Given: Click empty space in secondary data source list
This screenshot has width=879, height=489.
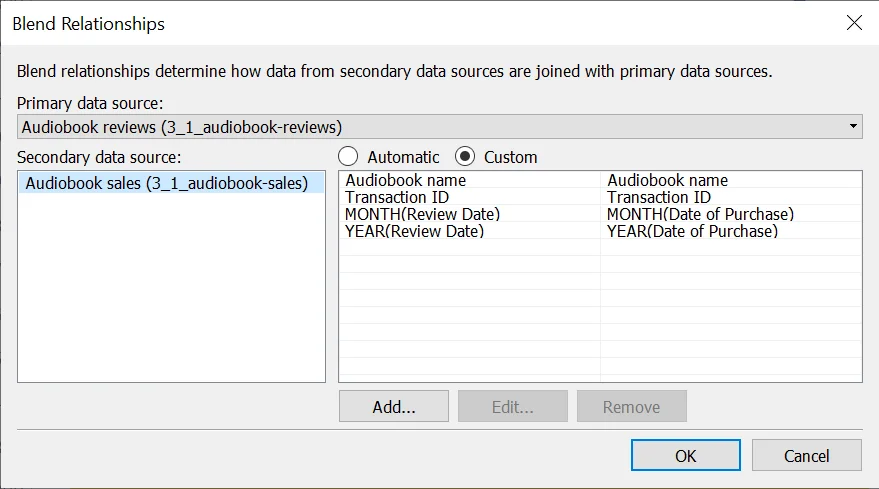Looking at the screenshot, I should (171, 300).
